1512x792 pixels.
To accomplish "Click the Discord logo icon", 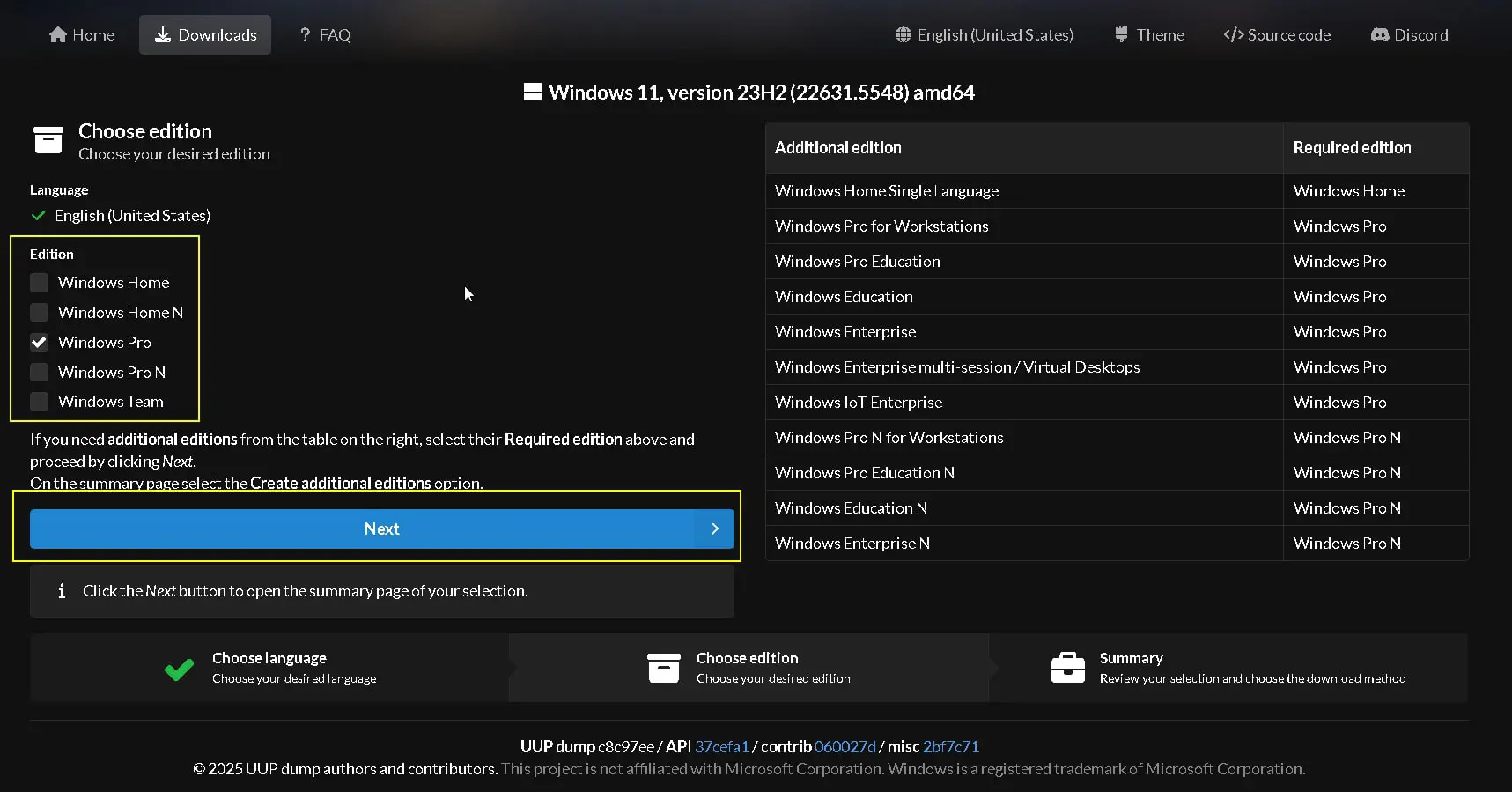I will coord(1380,34).
